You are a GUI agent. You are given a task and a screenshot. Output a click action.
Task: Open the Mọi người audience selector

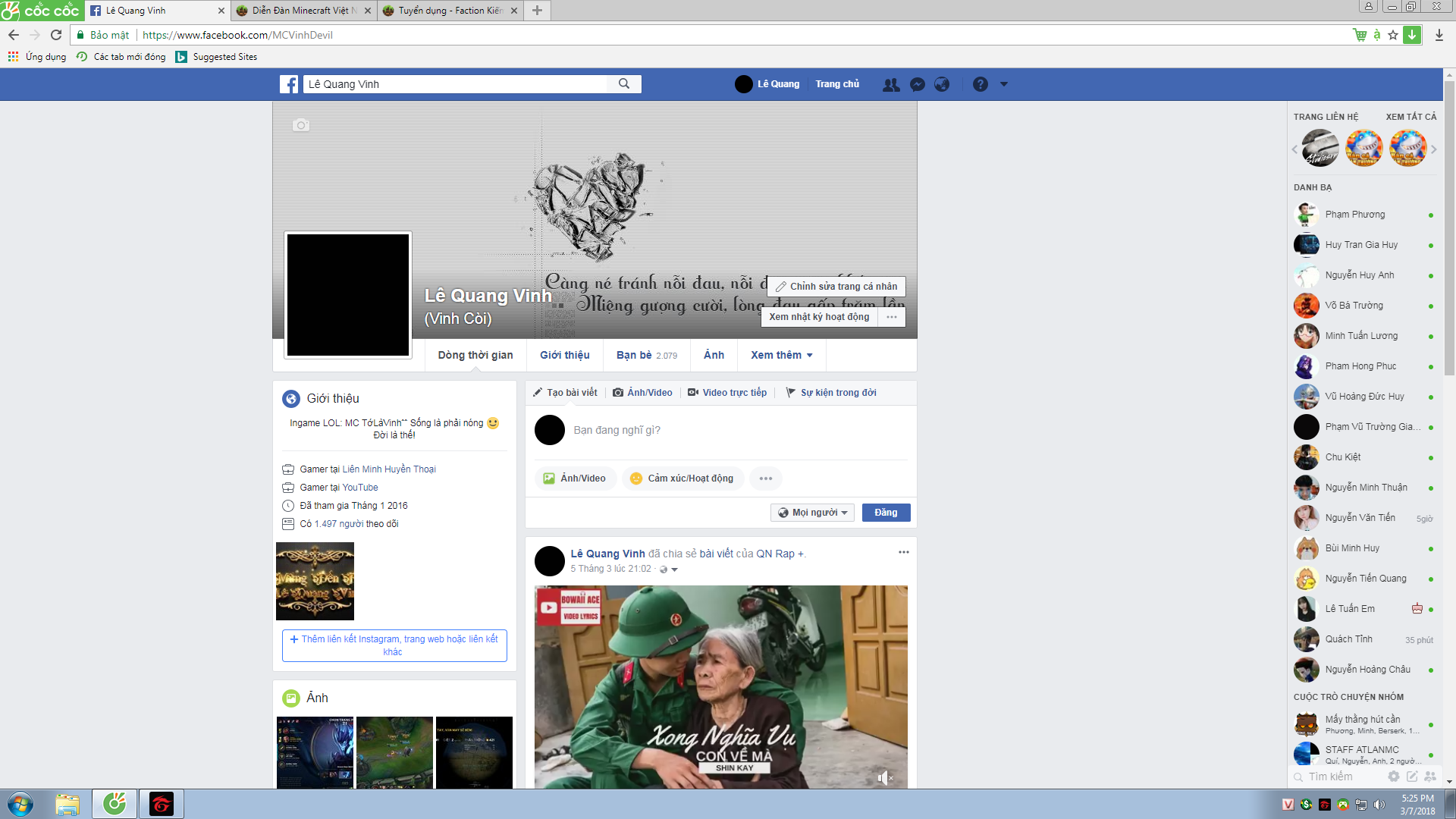[813, 513]
